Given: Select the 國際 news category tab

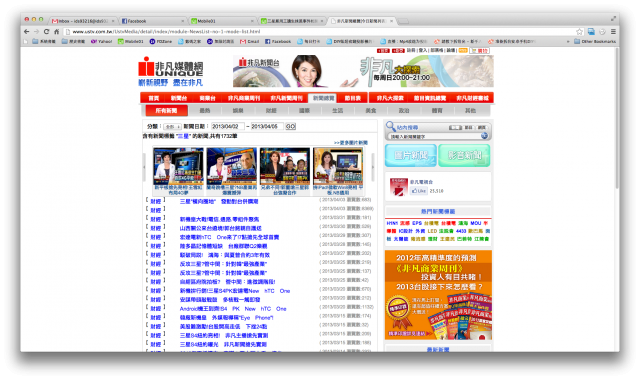Looking at the screenshot, I should coord(304,111).
